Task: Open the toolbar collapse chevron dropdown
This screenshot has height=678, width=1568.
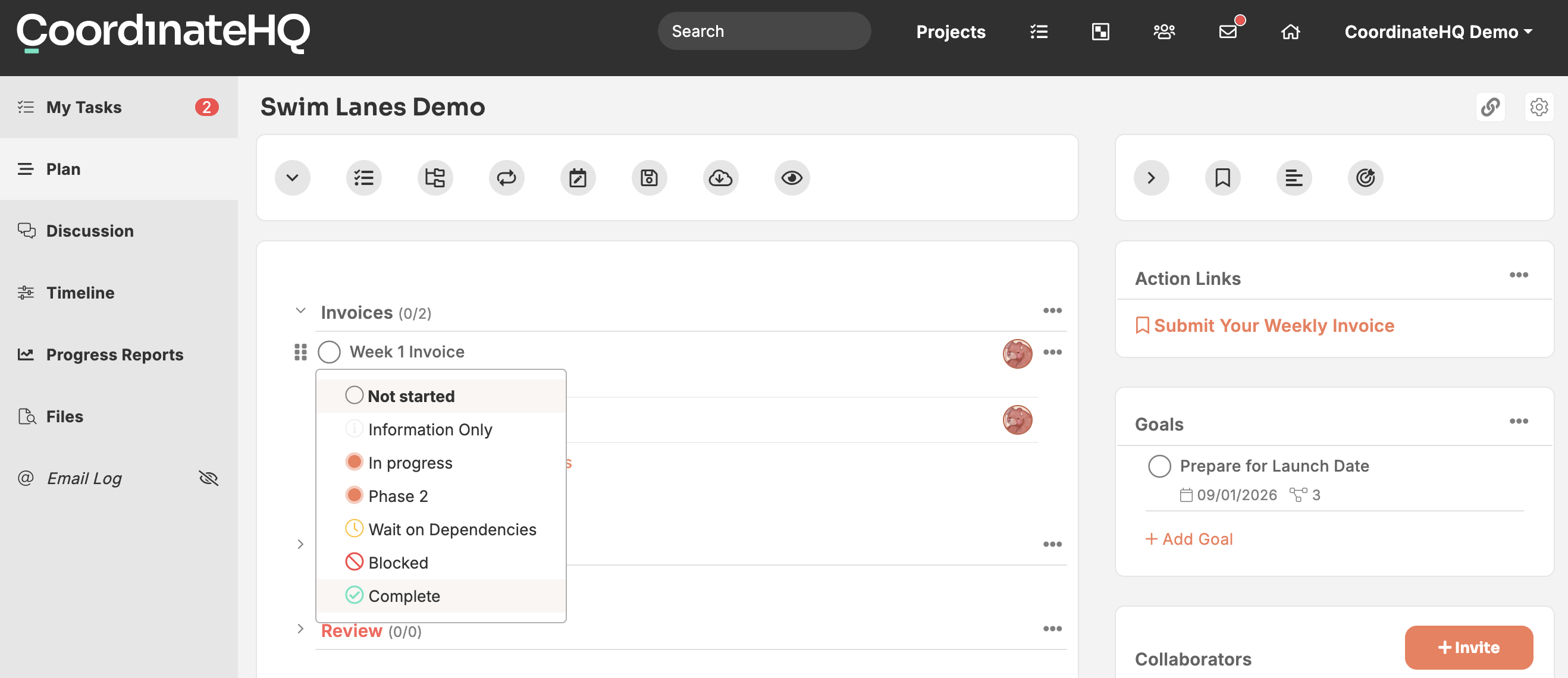Action: [x=292, y=178]
